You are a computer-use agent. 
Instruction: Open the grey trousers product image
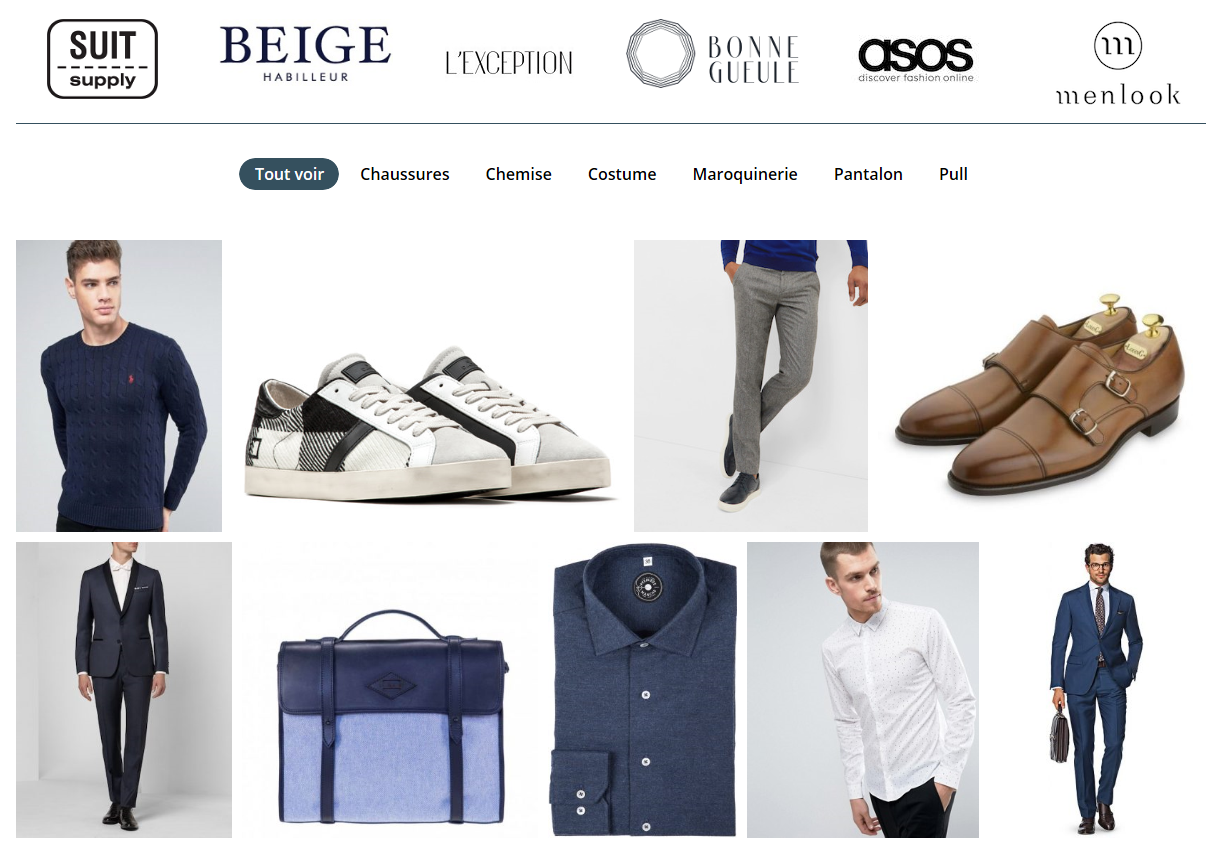(x=751, y=386)
